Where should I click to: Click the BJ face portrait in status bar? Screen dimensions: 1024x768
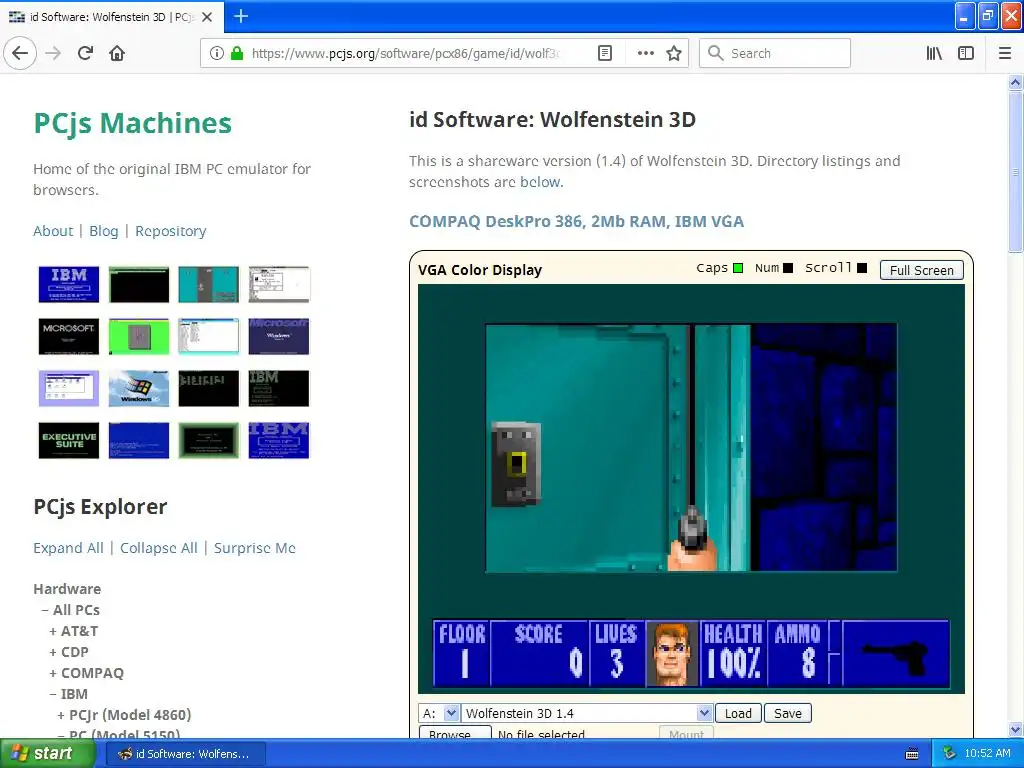(671, 653)
